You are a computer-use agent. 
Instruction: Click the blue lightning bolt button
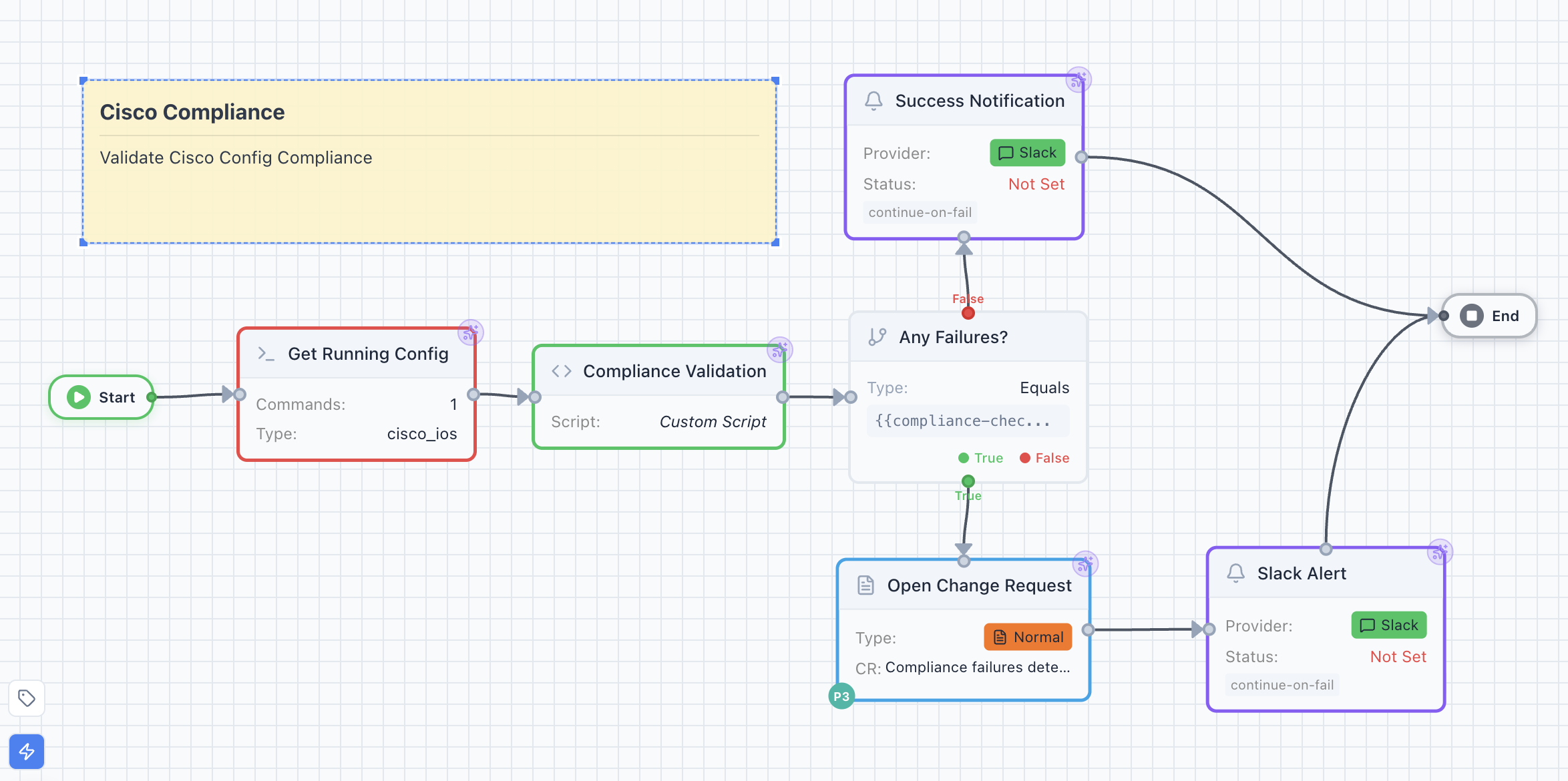27,752
